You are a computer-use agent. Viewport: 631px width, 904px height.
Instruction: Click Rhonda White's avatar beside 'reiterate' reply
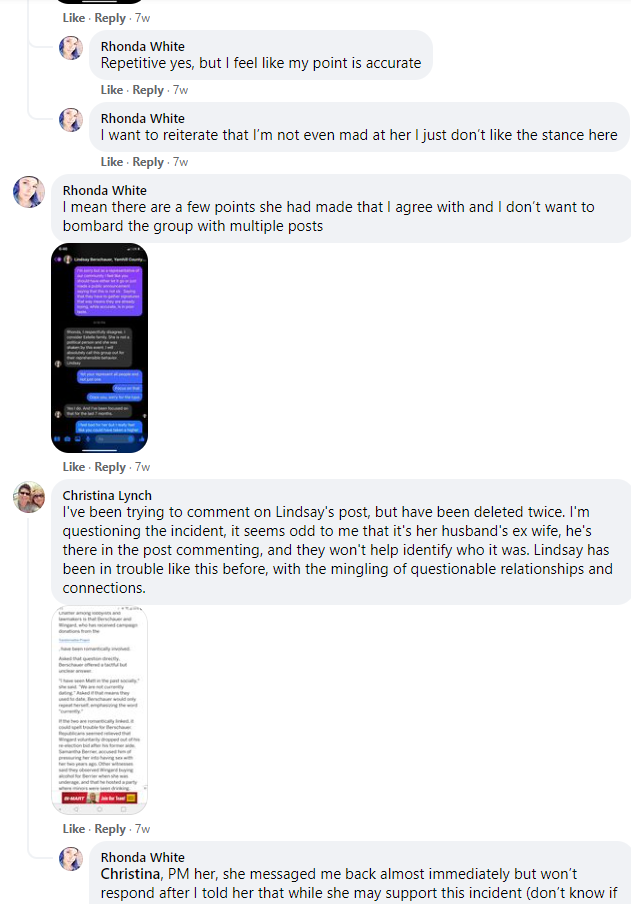click(x=71, y=120)
